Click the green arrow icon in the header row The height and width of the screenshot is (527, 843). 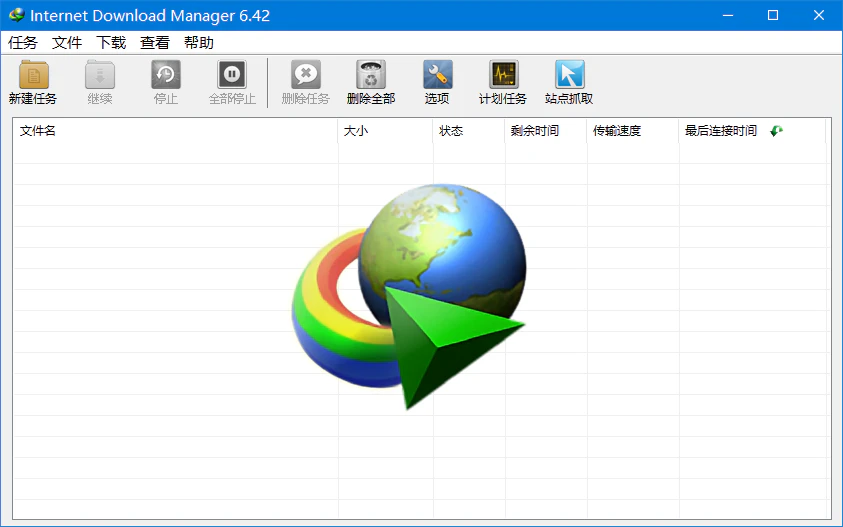(776, 131)
